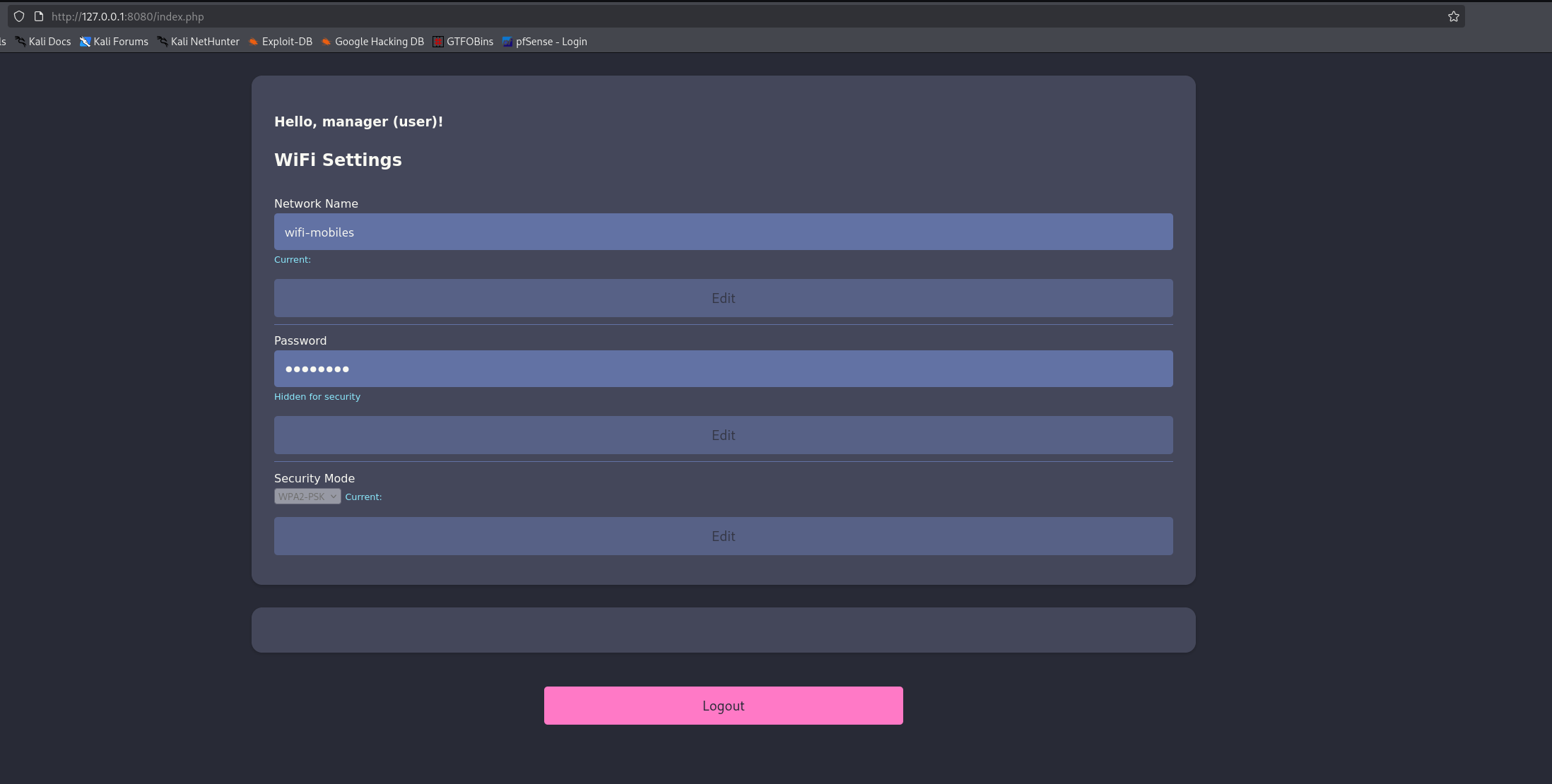The width and height of the screenshot is (1552, 784).
Task: Click the pink Logout button
Action: [x=723, y=706]
